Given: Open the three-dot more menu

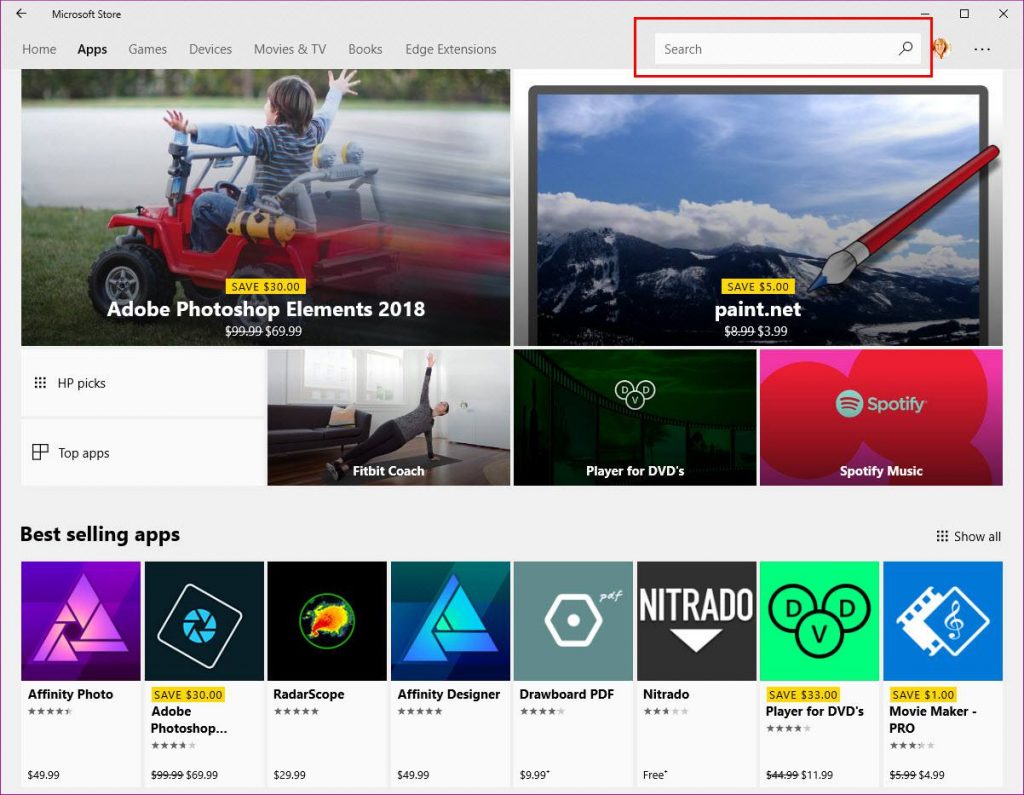Looking at the screenshot, I should pos(982,49).
